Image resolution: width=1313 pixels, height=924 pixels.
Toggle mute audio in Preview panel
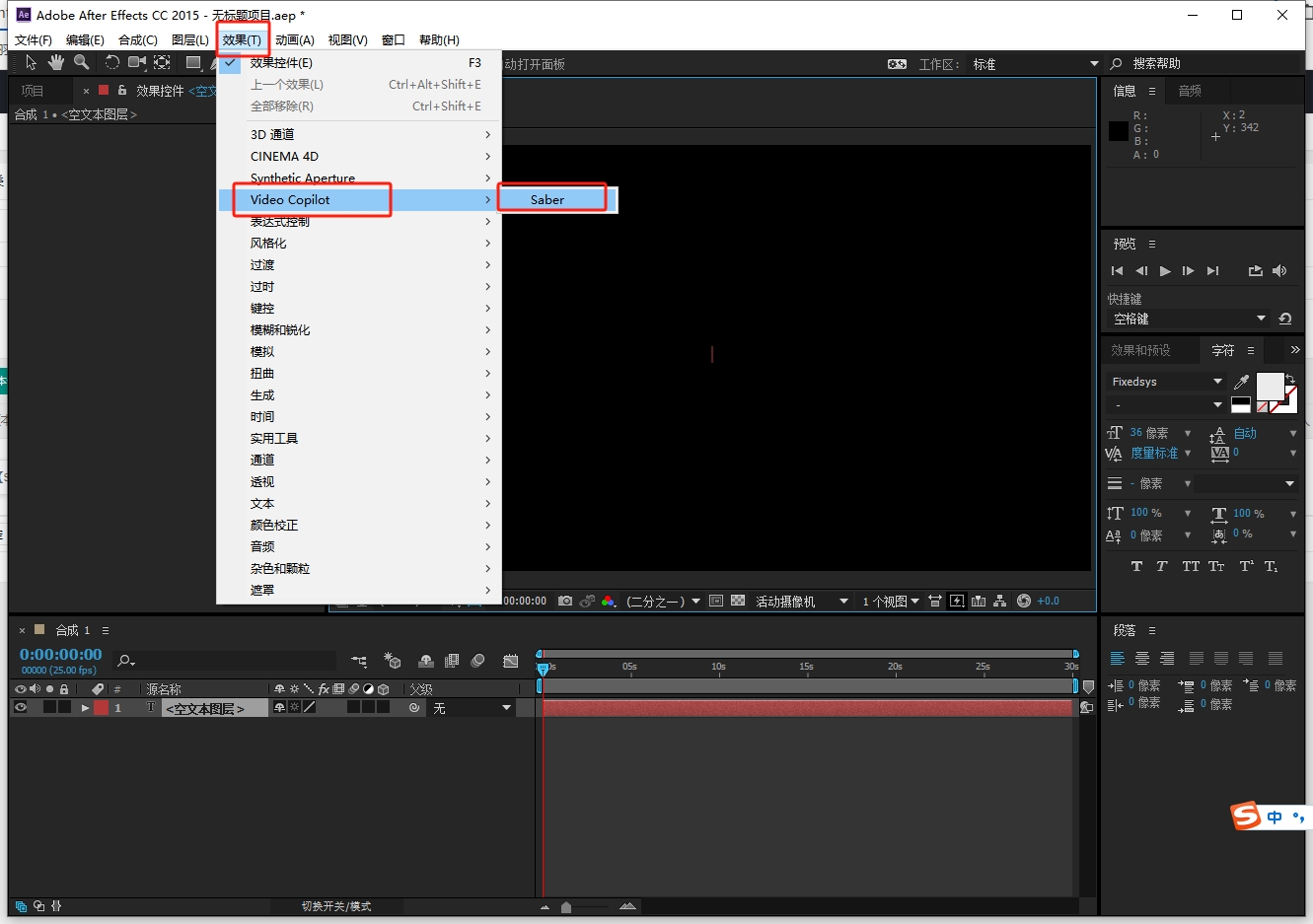pyautogui.click(x=1279, y=270)
